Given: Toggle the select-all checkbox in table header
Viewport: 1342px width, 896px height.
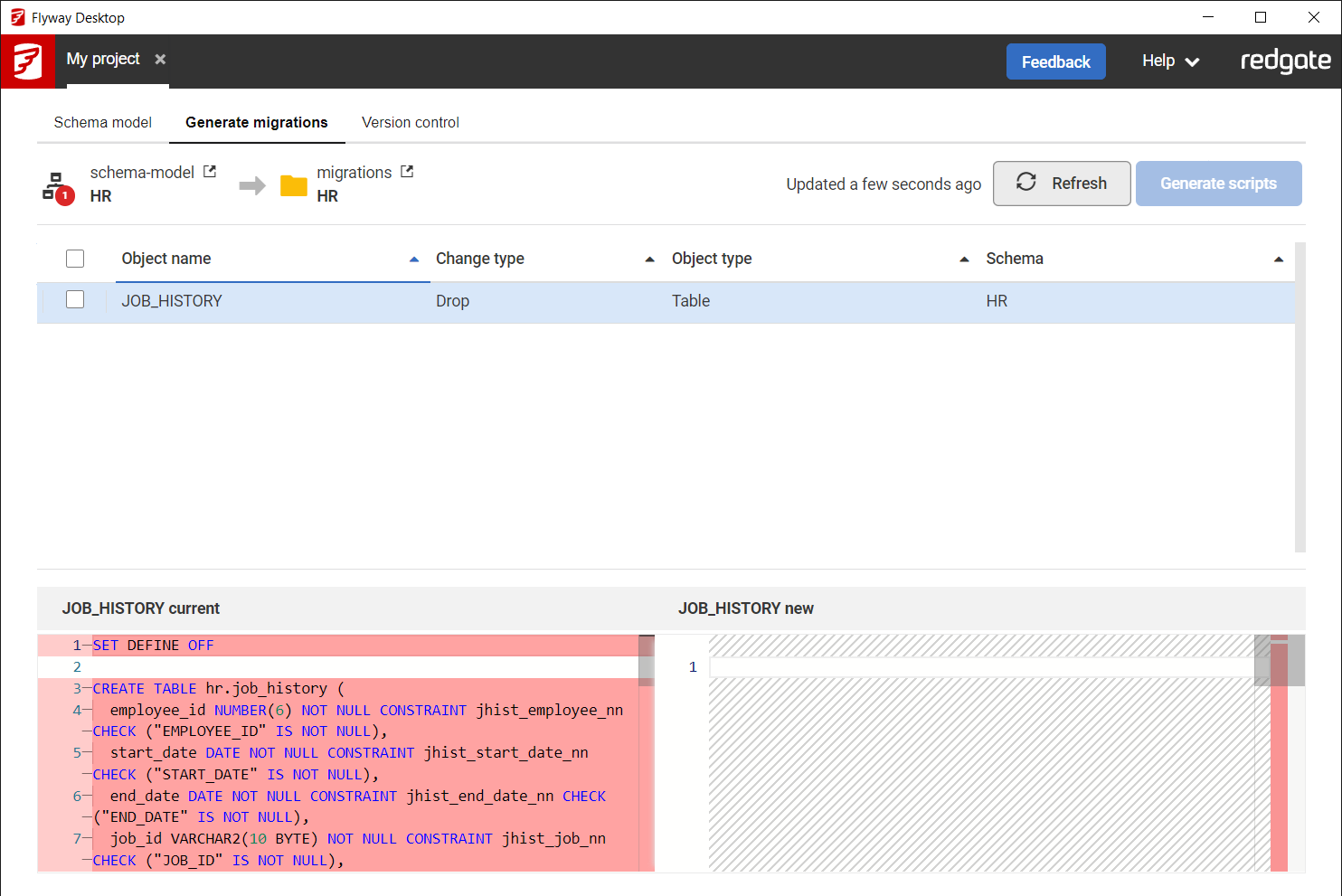Looking at the screenshot, I should [x=75, y=259].
